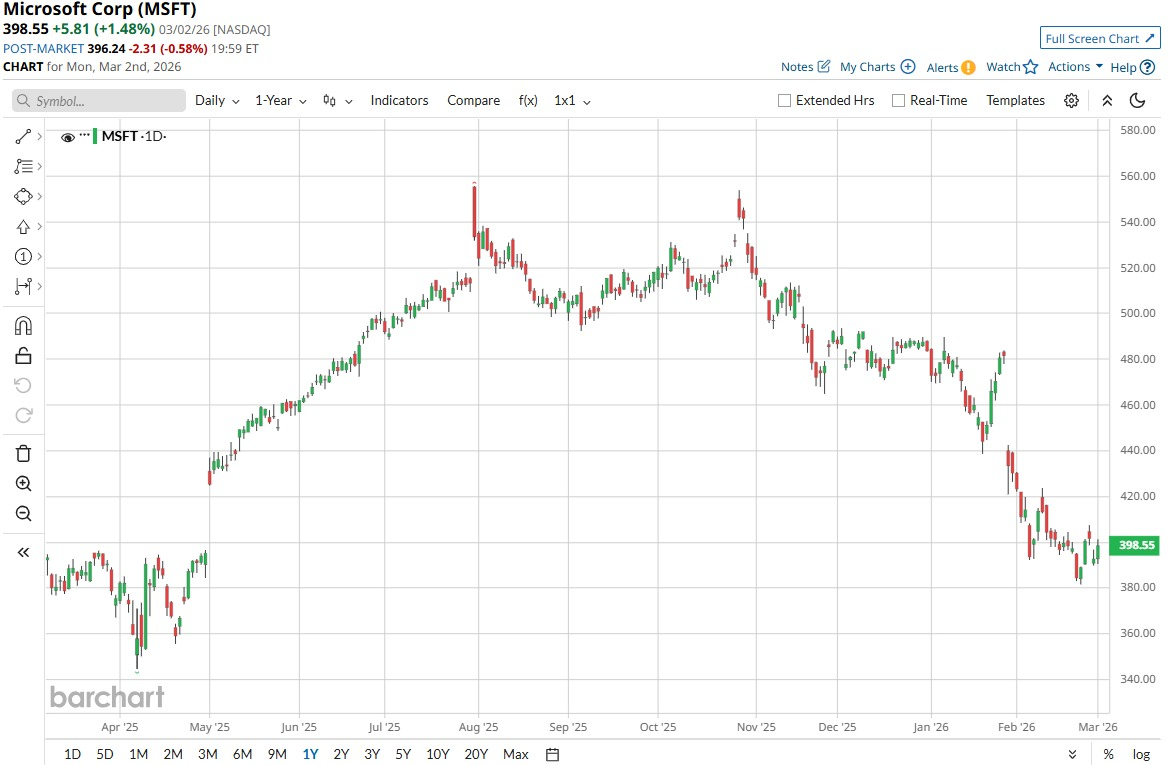1169x765 pixels.
Task: Click the Symbol search input field
Action: tap(99, 101)
